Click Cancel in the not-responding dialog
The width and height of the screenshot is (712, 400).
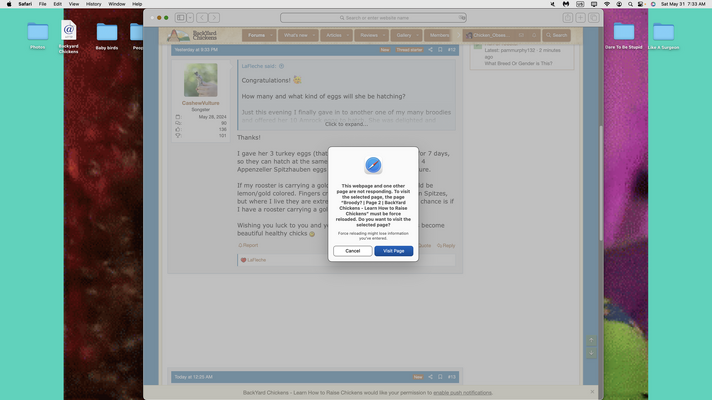(x=352, y=251)
